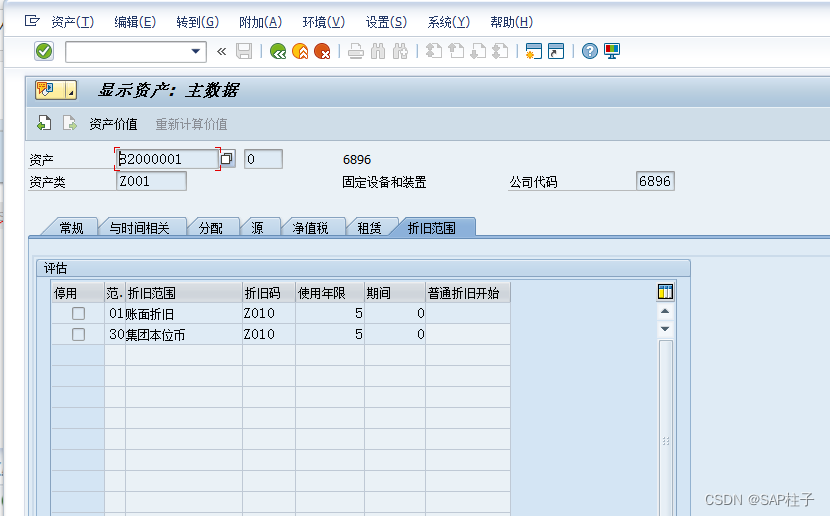
Task: Click the 重新计算价值 button
Action: pyautogui.click(x=191, y=124)
